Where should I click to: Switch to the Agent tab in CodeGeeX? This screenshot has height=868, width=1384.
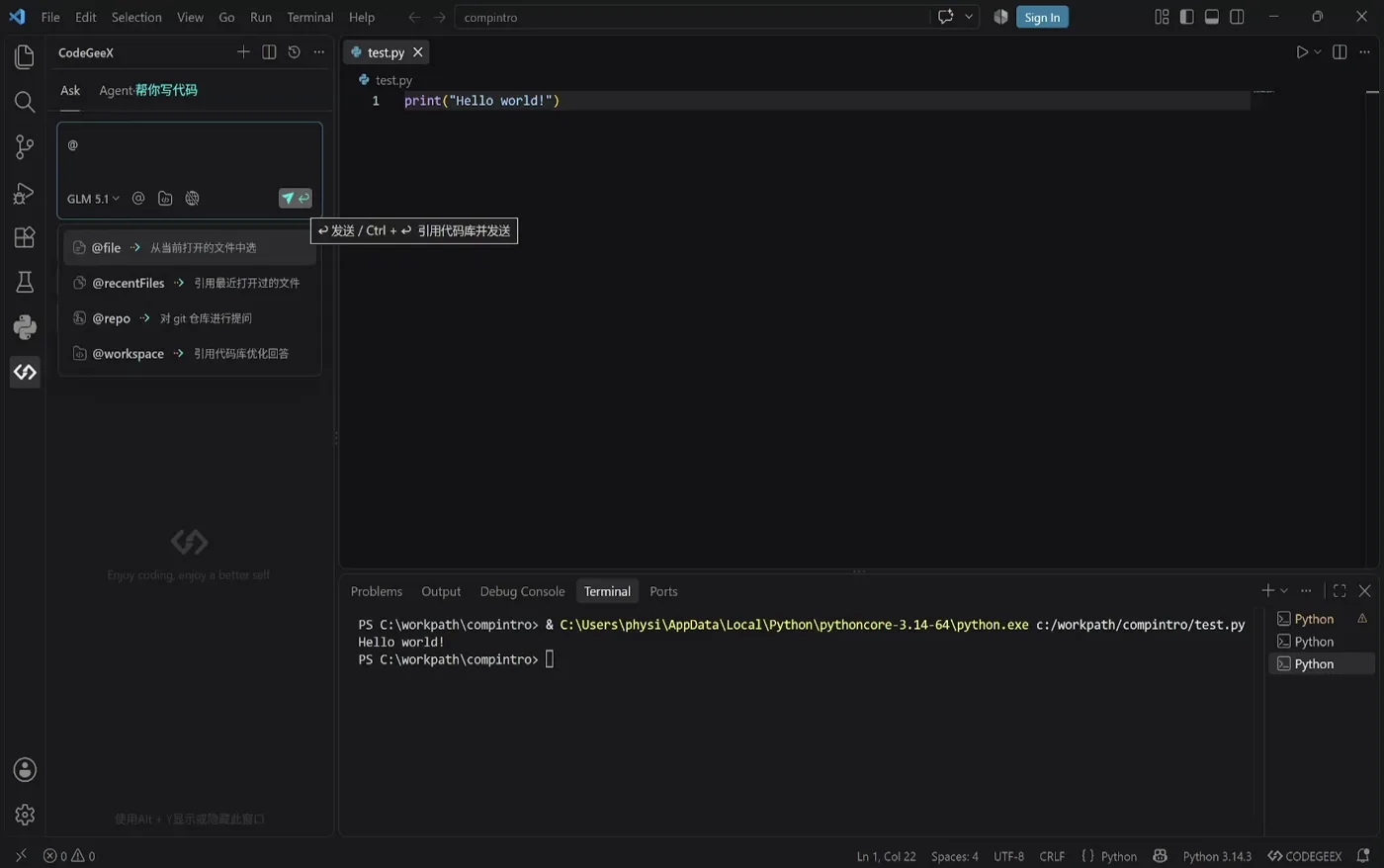click(148, 90)
